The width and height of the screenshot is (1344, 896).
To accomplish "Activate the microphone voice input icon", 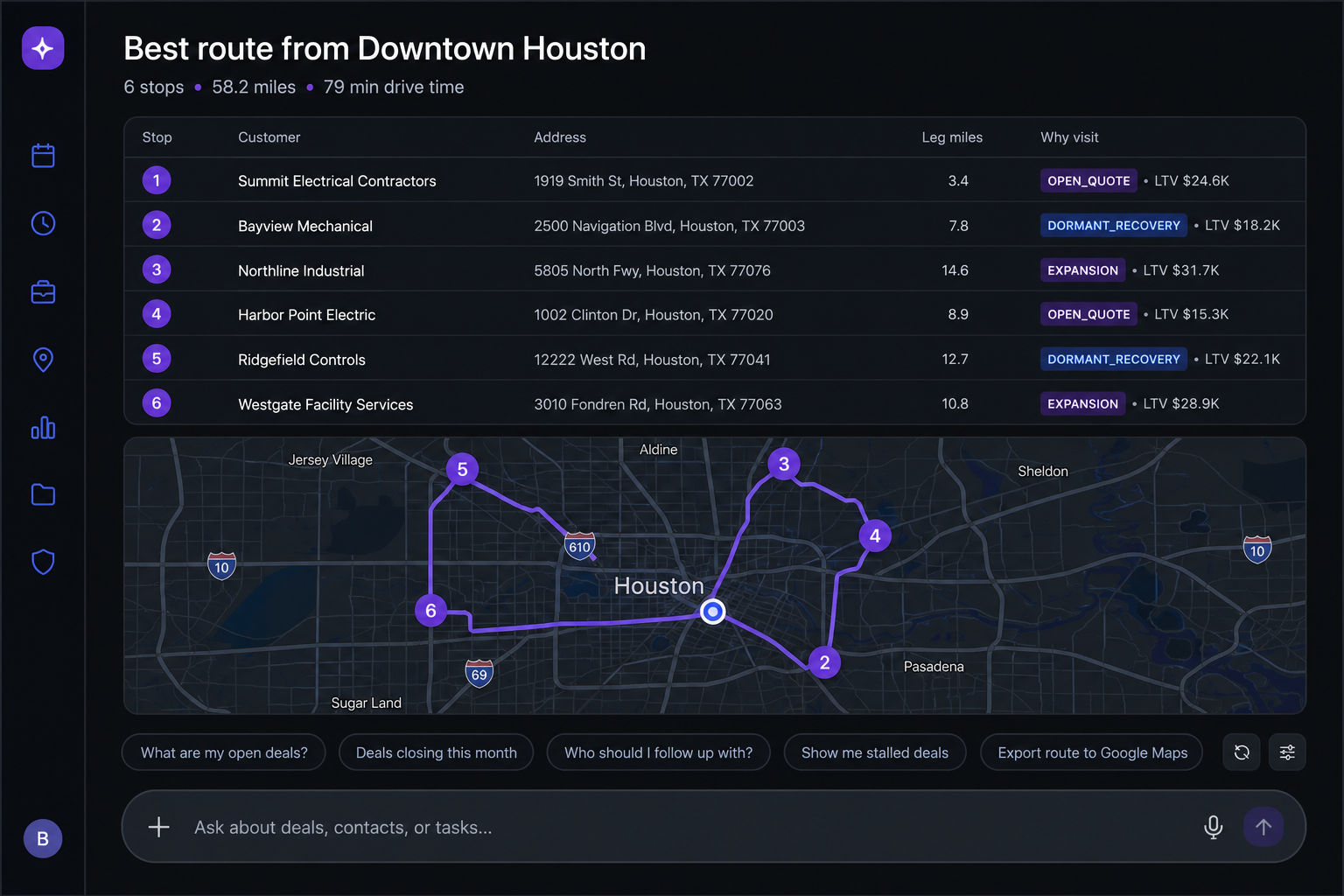I will click(1213, 827).
